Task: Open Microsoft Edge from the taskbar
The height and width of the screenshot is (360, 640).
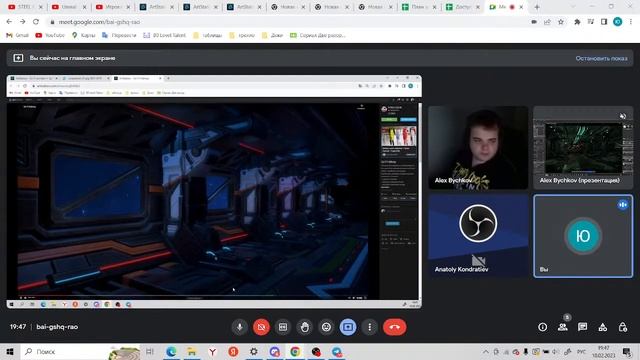Action: [171, 351]
